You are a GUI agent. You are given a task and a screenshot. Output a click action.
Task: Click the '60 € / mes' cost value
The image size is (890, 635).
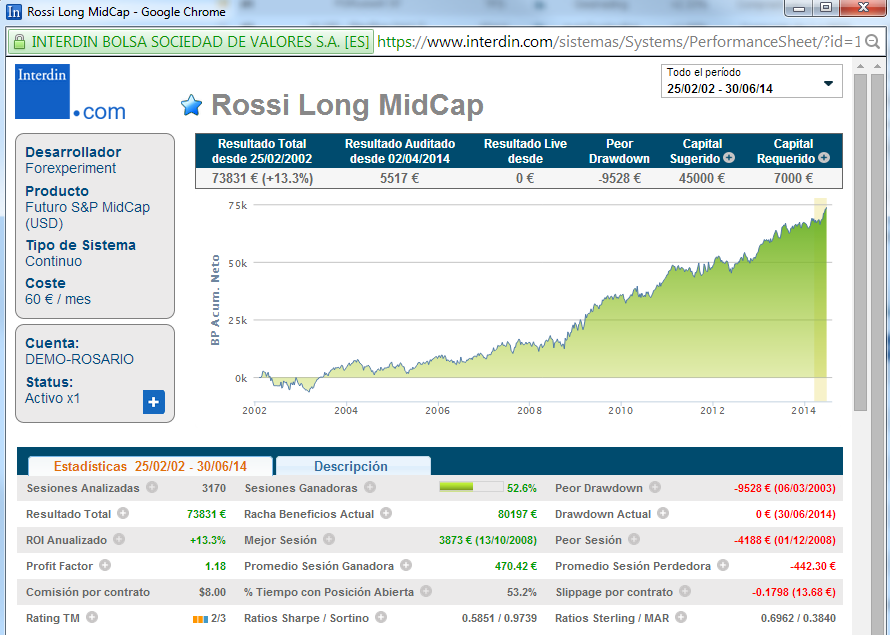pos(58,299)
